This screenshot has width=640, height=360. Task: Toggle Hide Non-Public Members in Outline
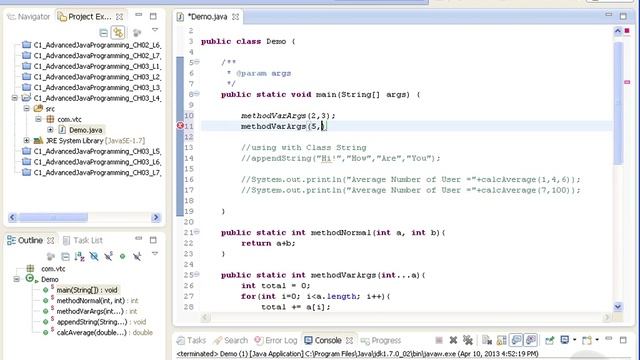click(122, 256)
